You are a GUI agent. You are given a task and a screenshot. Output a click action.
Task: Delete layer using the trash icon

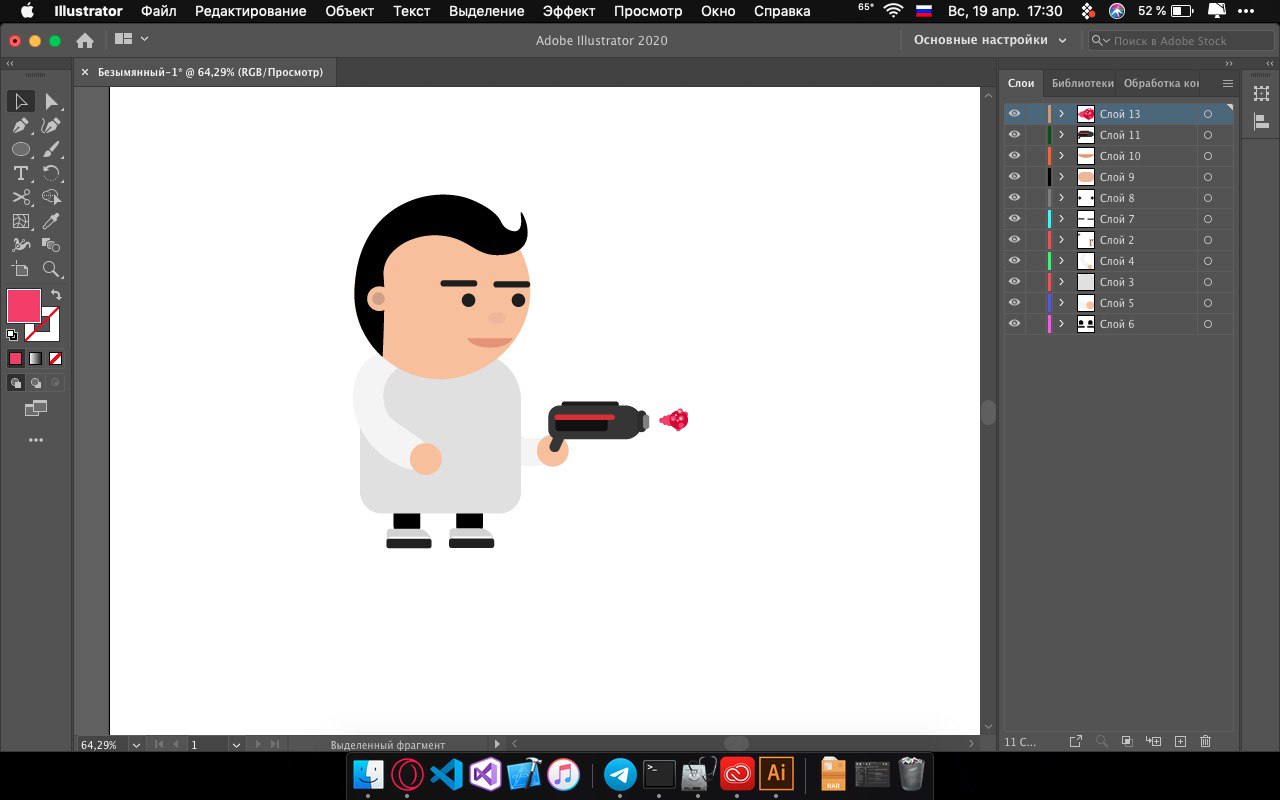pyautogui.click(x=1205, y=742)
